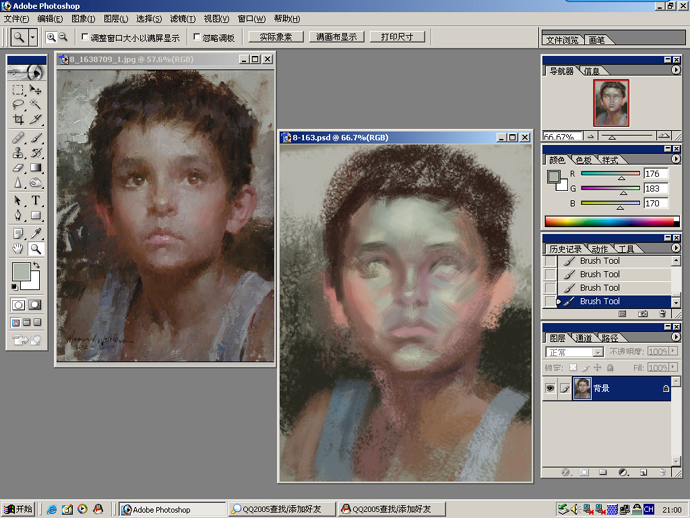Open 窗口(W) menu
690x518 pixels.
[252, 18]
